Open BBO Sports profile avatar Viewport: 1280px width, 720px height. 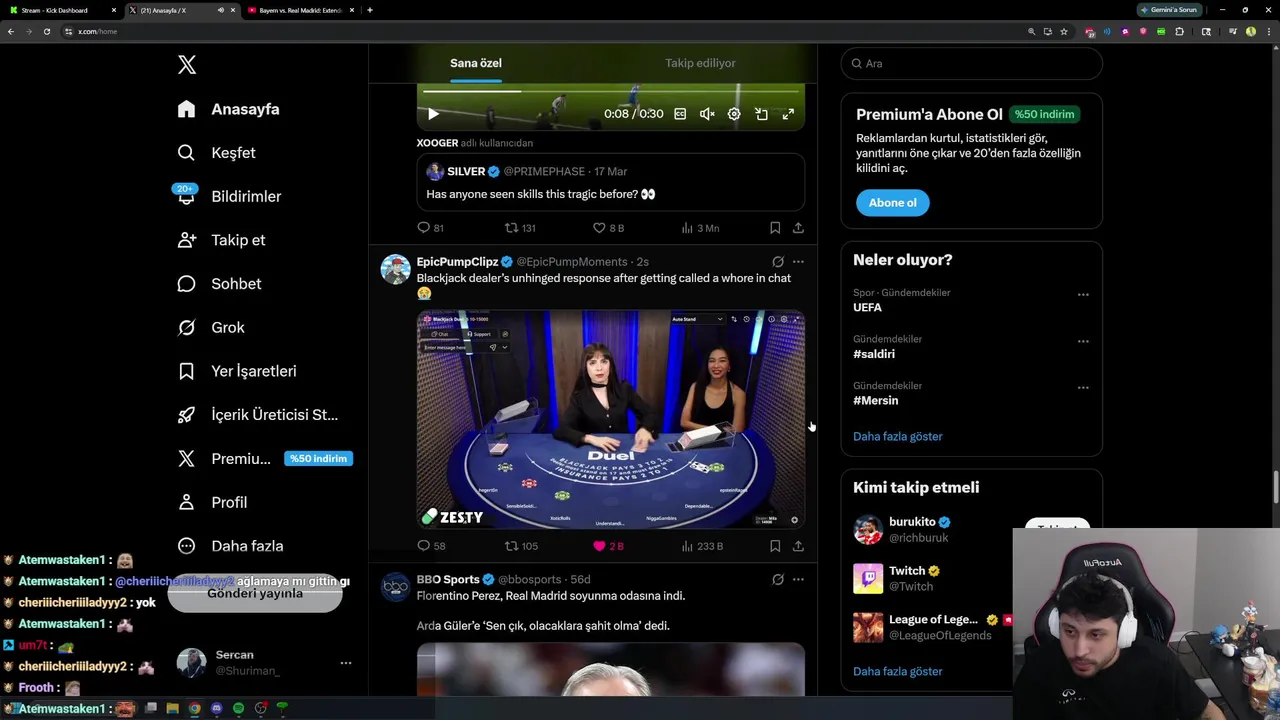[x=396, y=587]
